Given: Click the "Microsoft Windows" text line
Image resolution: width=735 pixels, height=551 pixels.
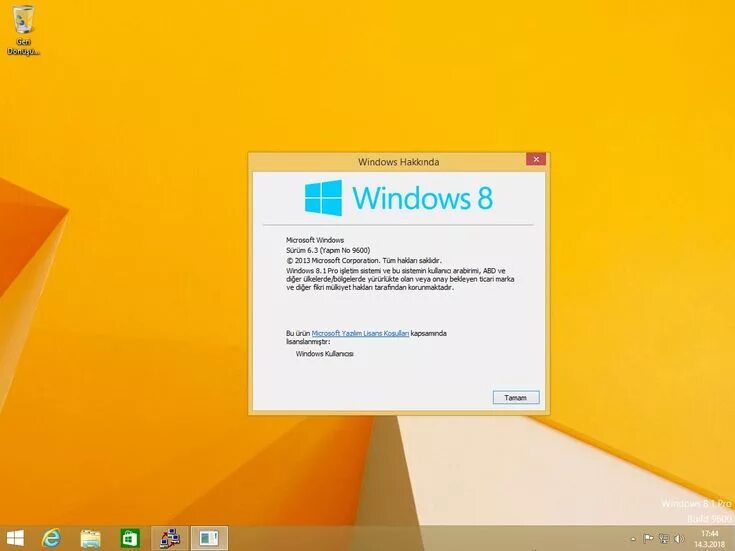Looking at the screenshot, I should point(315,240).
